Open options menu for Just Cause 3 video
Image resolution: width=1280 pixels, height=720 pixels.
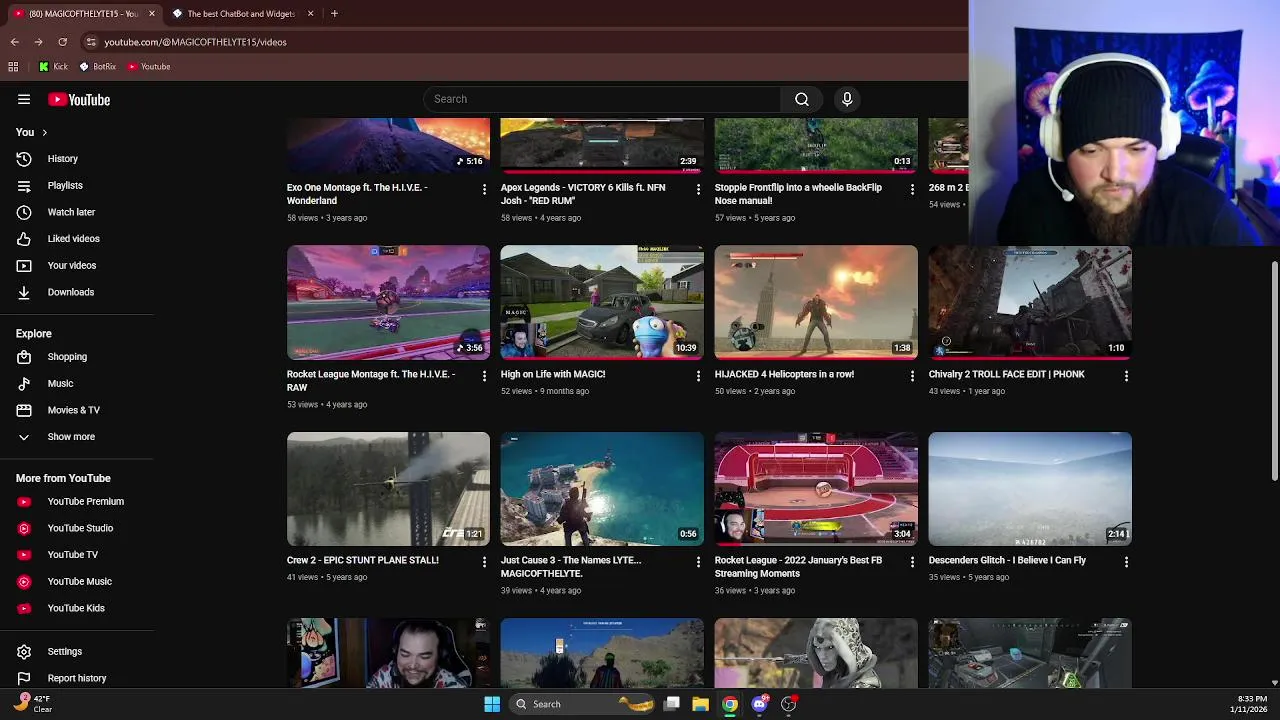[698, 562]
